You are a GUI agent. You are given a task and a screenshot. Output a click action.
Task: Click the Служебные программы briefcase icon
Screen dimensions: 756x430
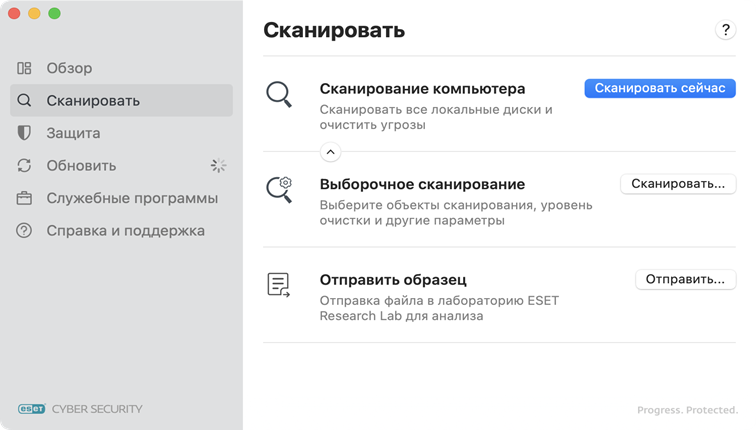[25, 198]
